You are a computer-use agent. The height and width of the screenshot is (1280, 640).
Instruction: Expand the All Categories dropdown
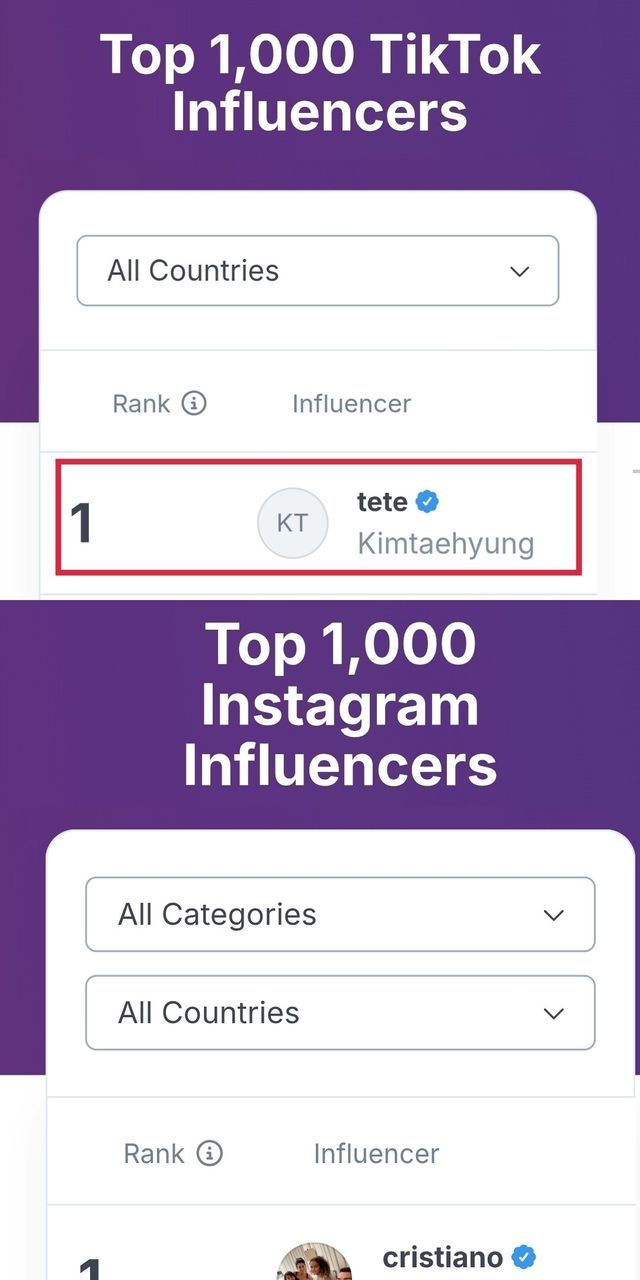[340, 914]
